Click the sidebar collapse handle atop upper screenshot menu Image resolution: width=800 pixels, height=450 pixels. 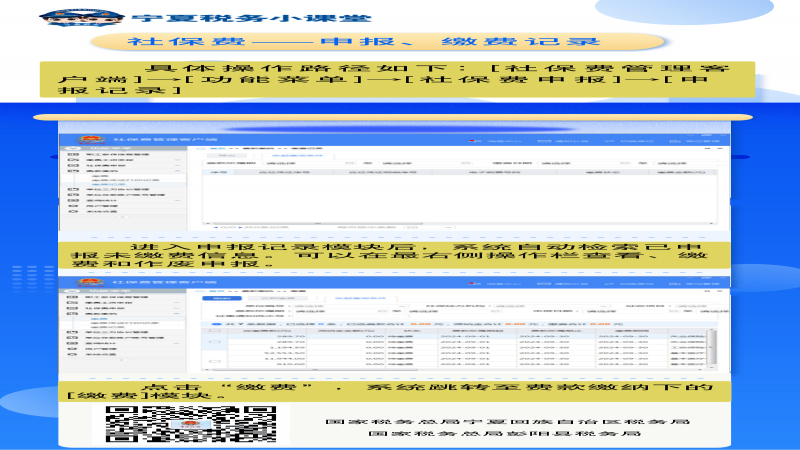(72, 148)
